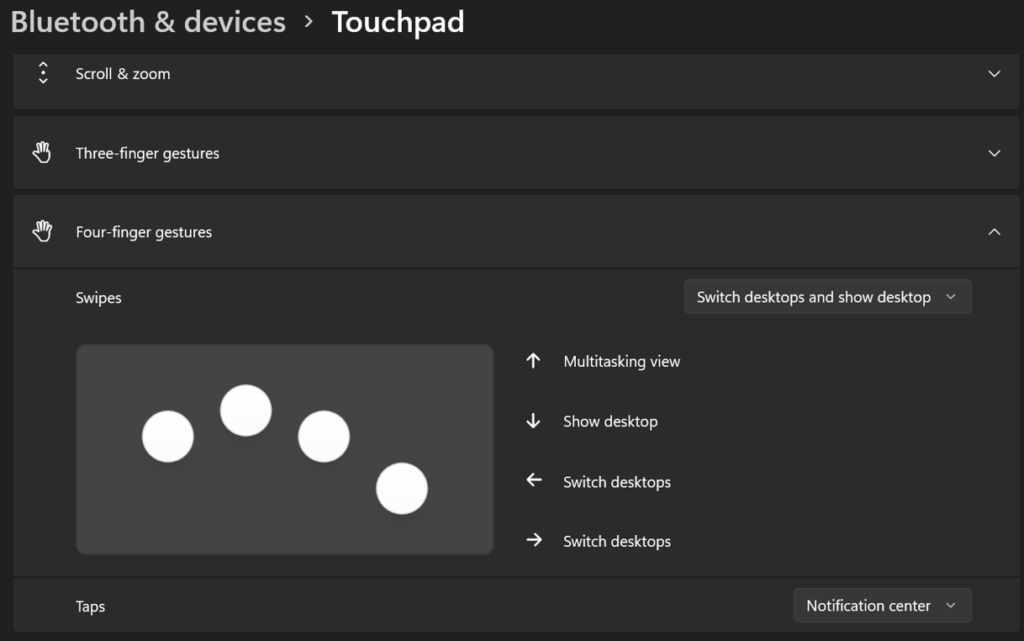Click the down arrow beside Show desktop
Screen dimensions: 1024x641
[x=534, y=421]
